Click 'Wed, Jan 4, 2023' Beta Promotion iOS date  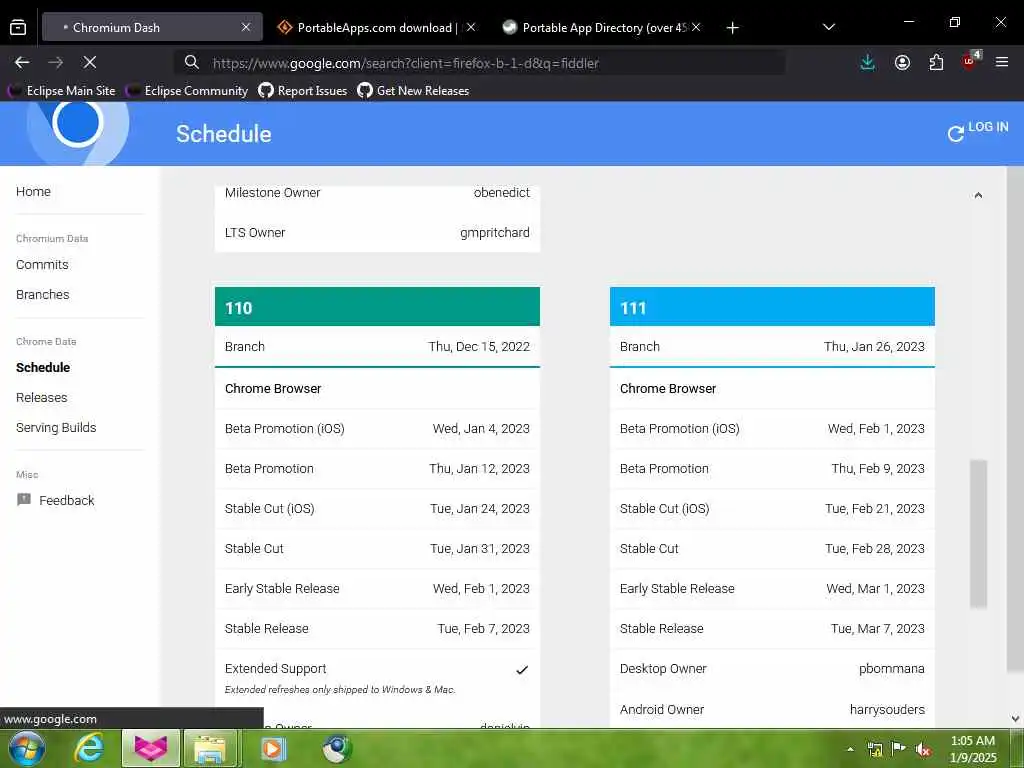pyautogui.click(x=481, y=429)
